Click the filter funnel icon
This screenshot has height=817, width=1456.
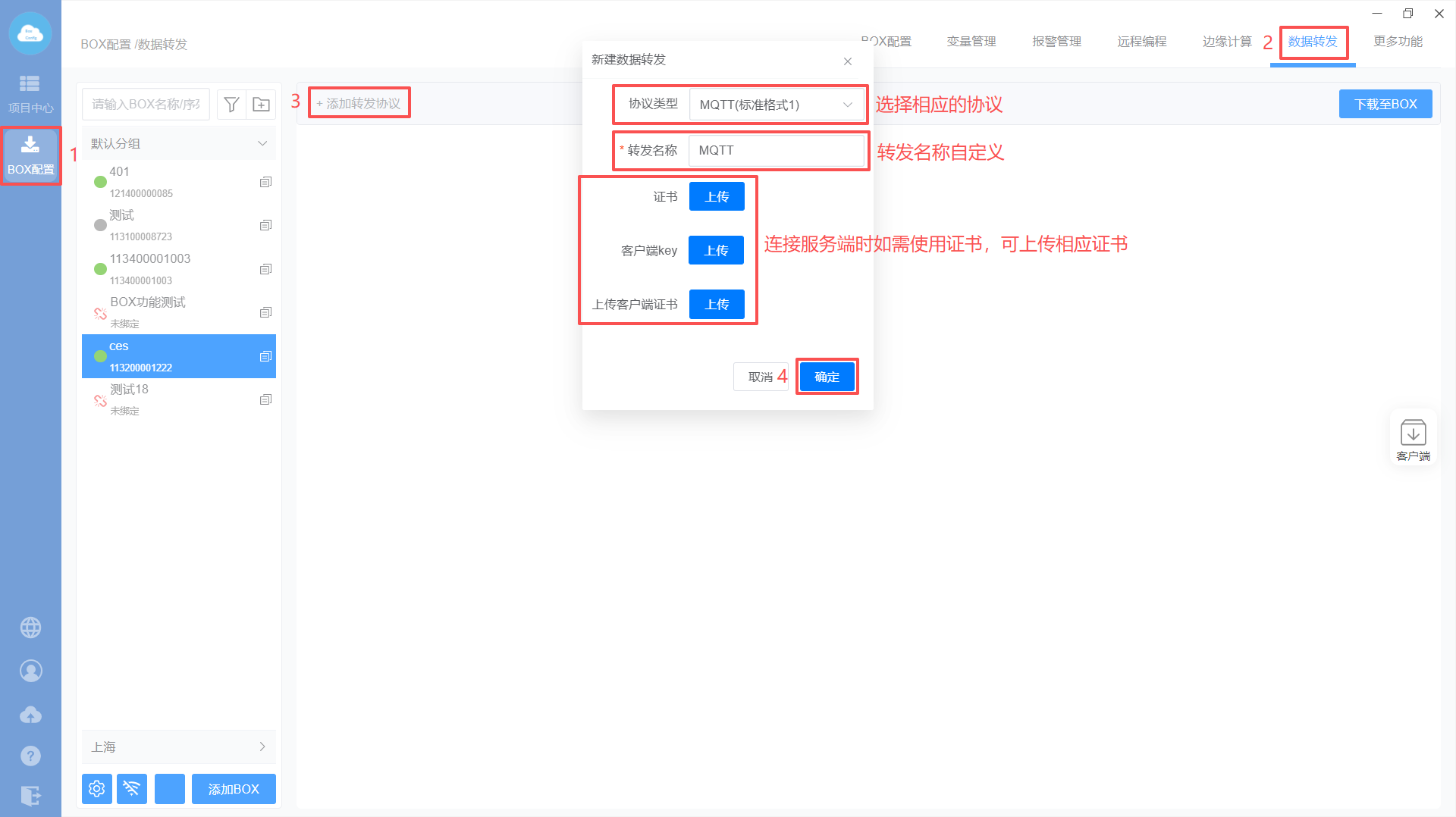tap(232, 105)
